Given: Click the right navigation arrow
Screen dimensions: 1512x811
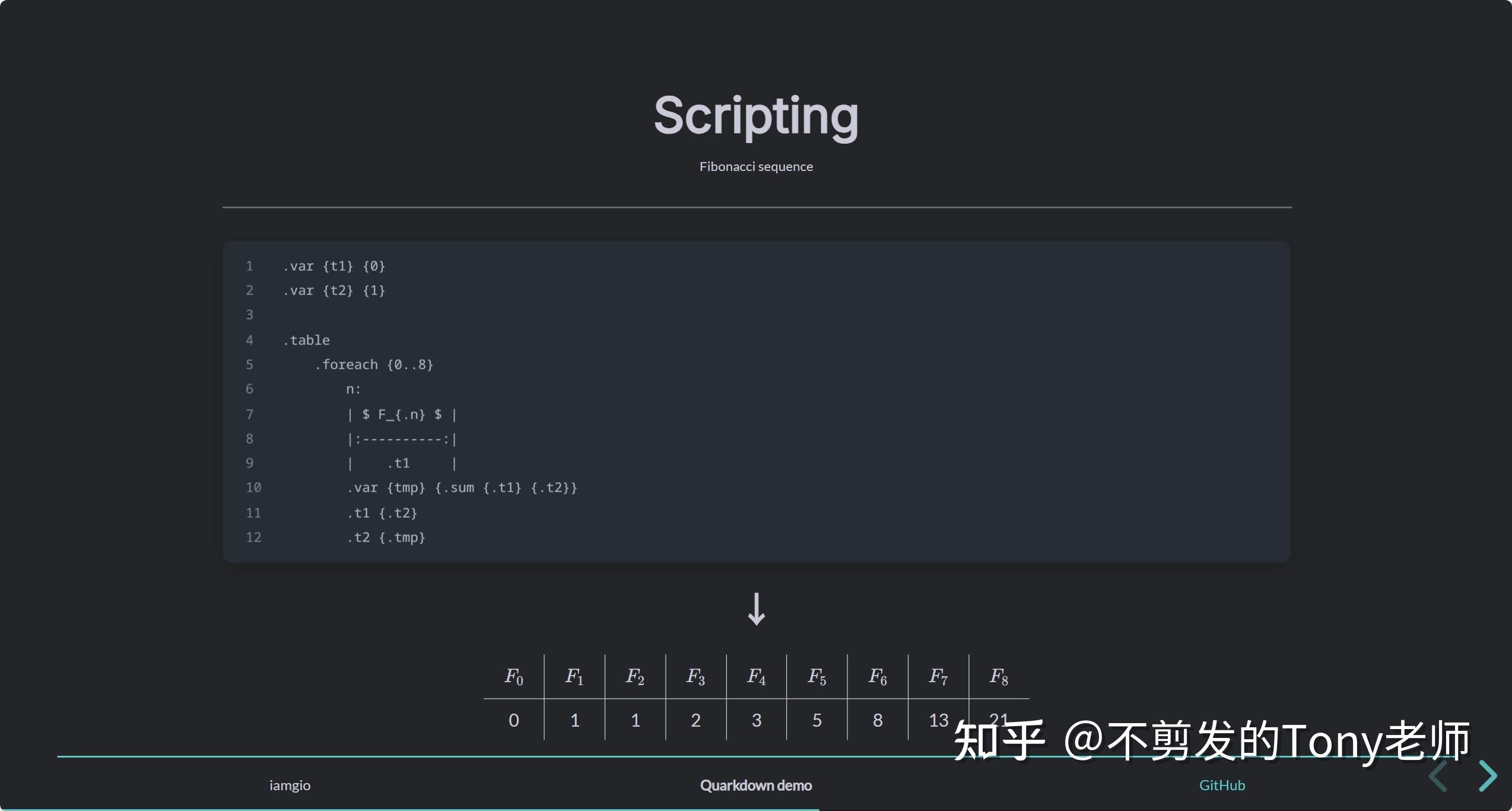Looking at the screenshot, I should coord(1489,775).
